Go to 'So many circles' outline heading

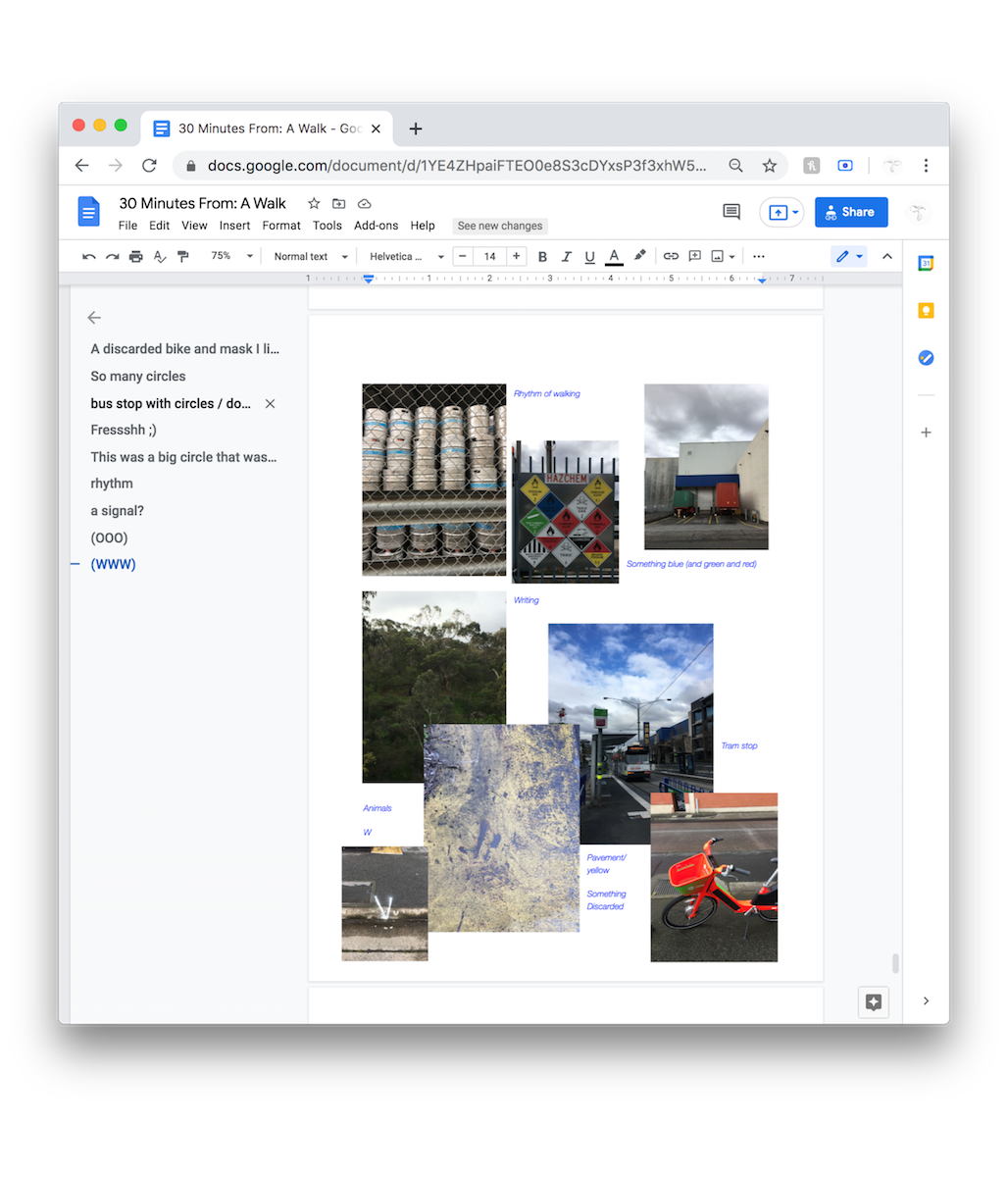click(138, 377)
